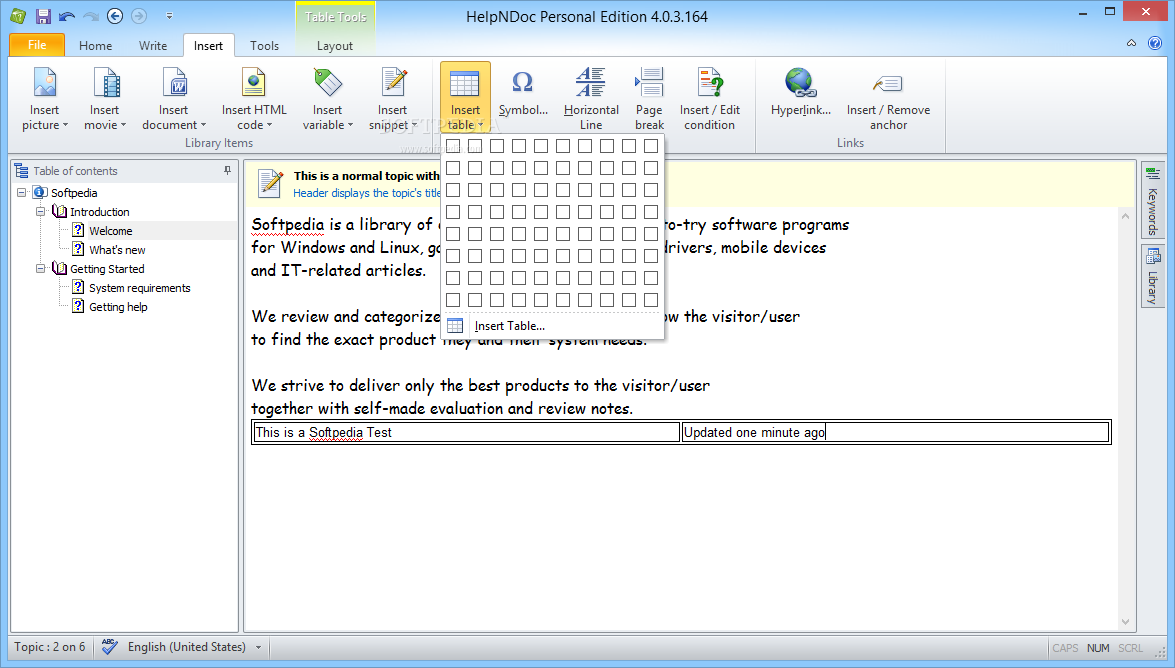The height and width of the screenshot is (668, 1175).
Task: Click the Insert movie icon
Action: point(105,82)
